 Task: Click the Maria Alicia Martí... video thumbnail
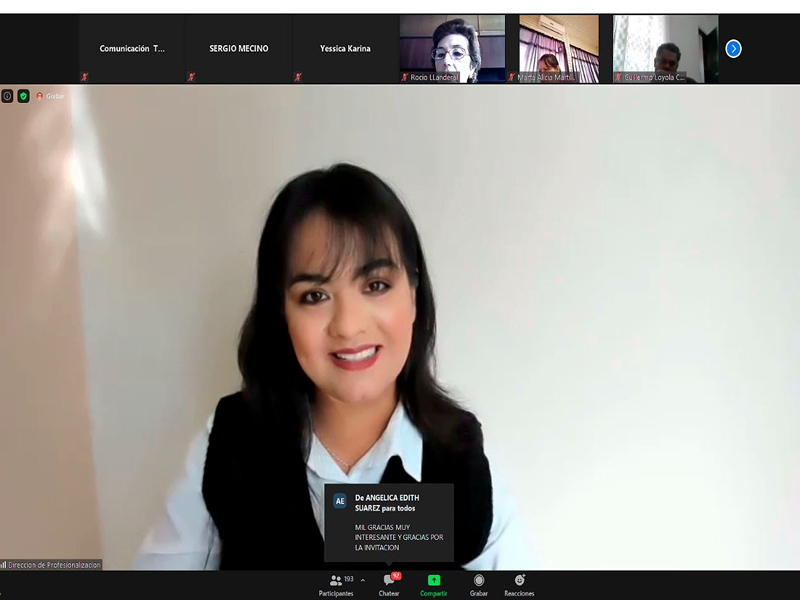click(x=558, y=48)
